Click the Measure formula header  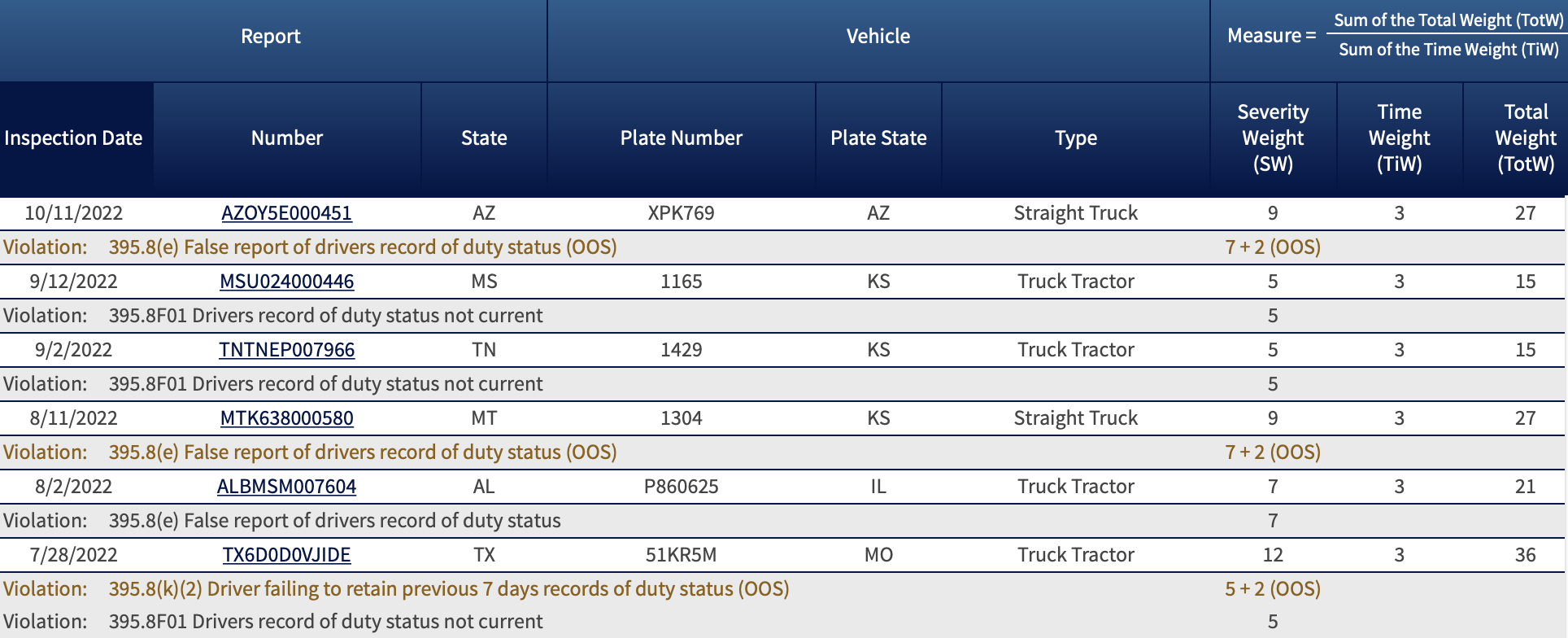pyautogui.click(x=1391, y=36)
